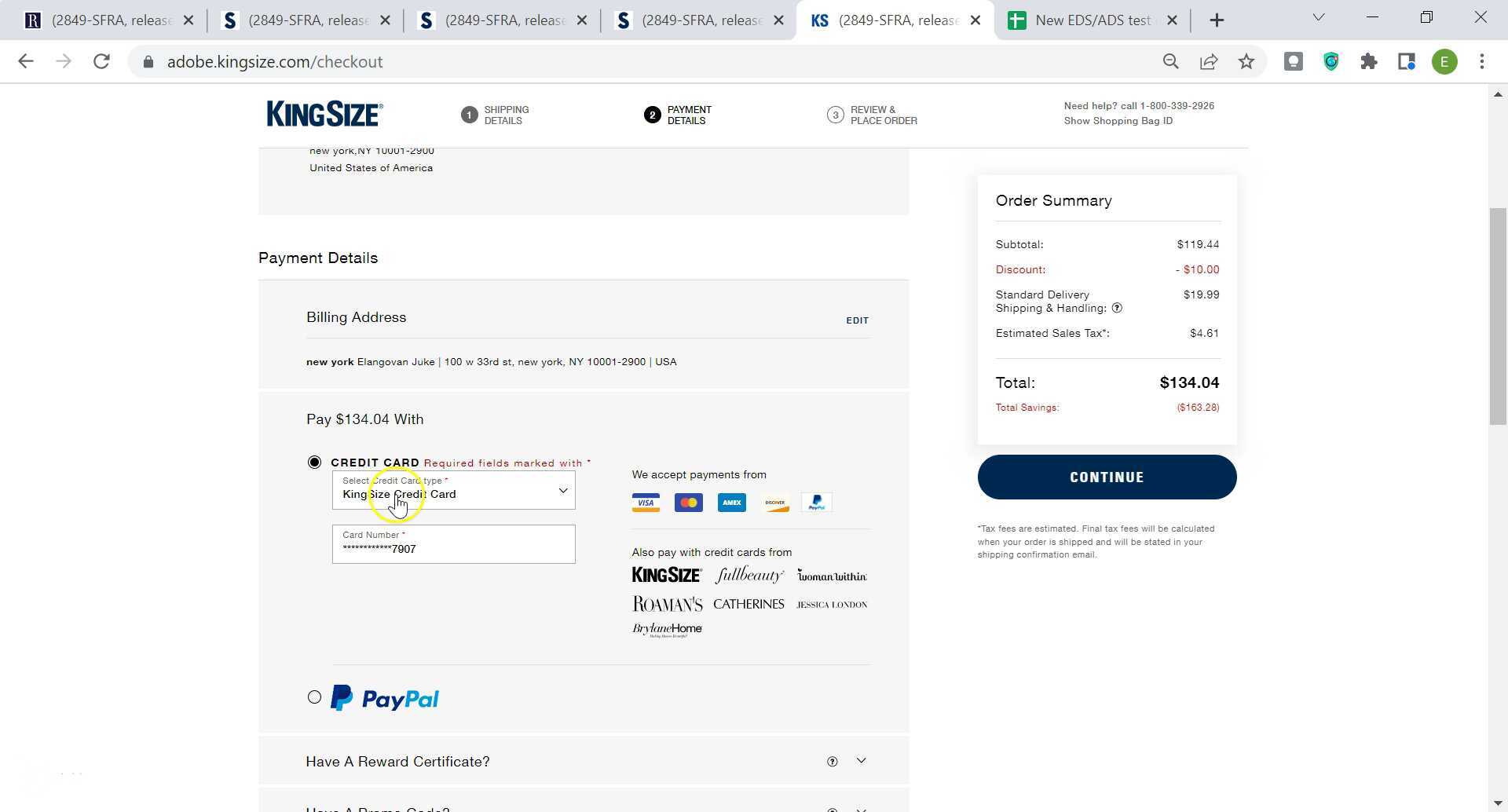The width and height of the screenshot is (1508, 812).
Task: Click Show Shopping Bag ID link
Action: pyautogui.click(x=1118, y=121)
